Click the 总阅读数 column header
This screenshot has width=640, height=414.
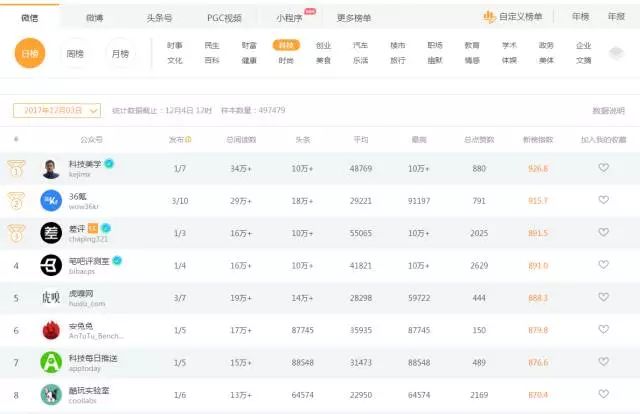click(241, 140)
